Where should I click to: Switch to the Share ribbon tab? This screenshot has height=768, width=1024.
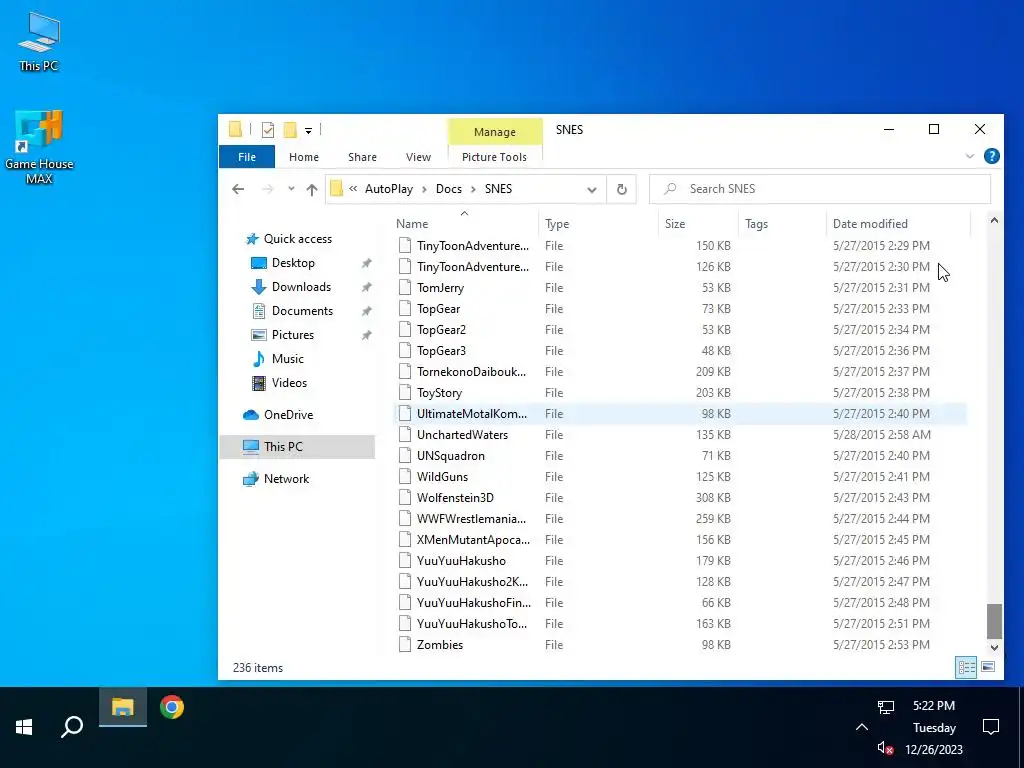(362, 157)
